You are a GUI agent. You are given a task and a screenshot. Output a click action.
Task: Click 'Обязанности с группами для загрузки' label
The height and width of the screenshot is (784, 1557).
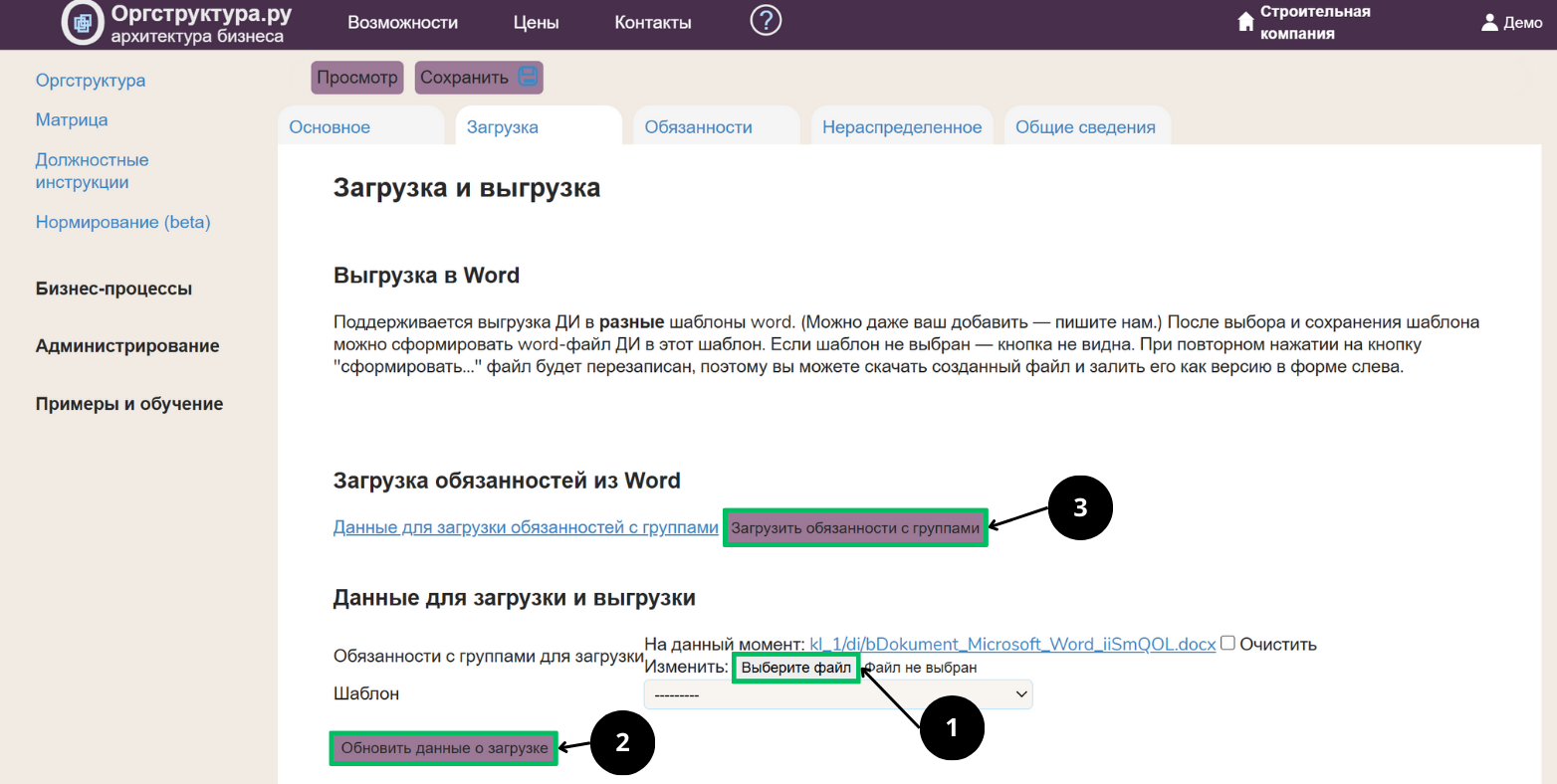click(488, 657)
